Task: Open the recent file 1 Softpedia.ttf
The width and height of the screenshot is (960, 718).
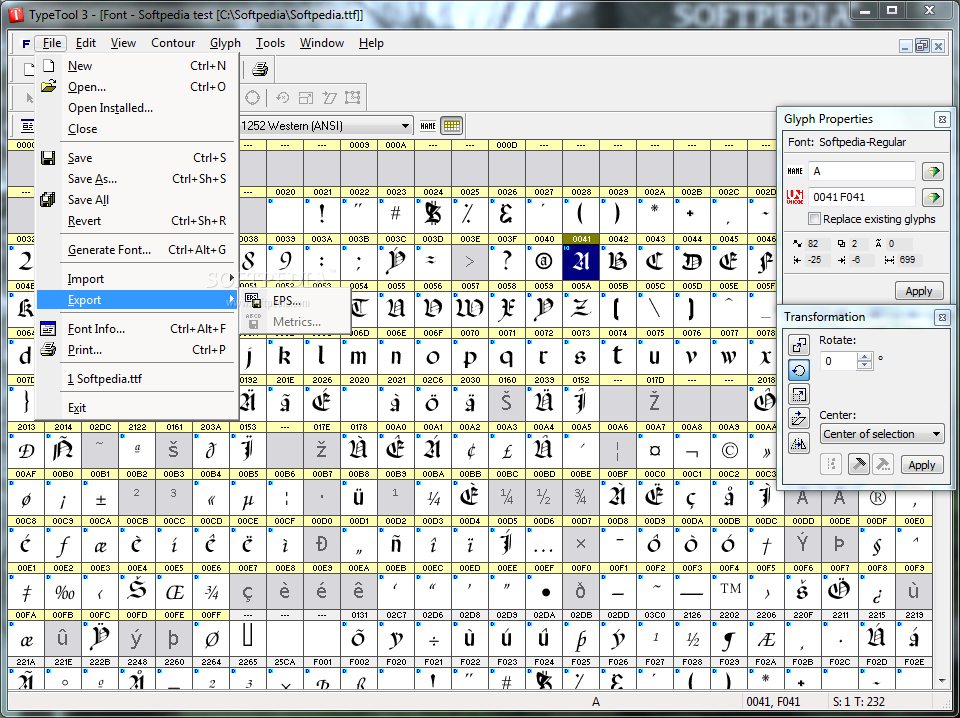Action: pos(137,379)
